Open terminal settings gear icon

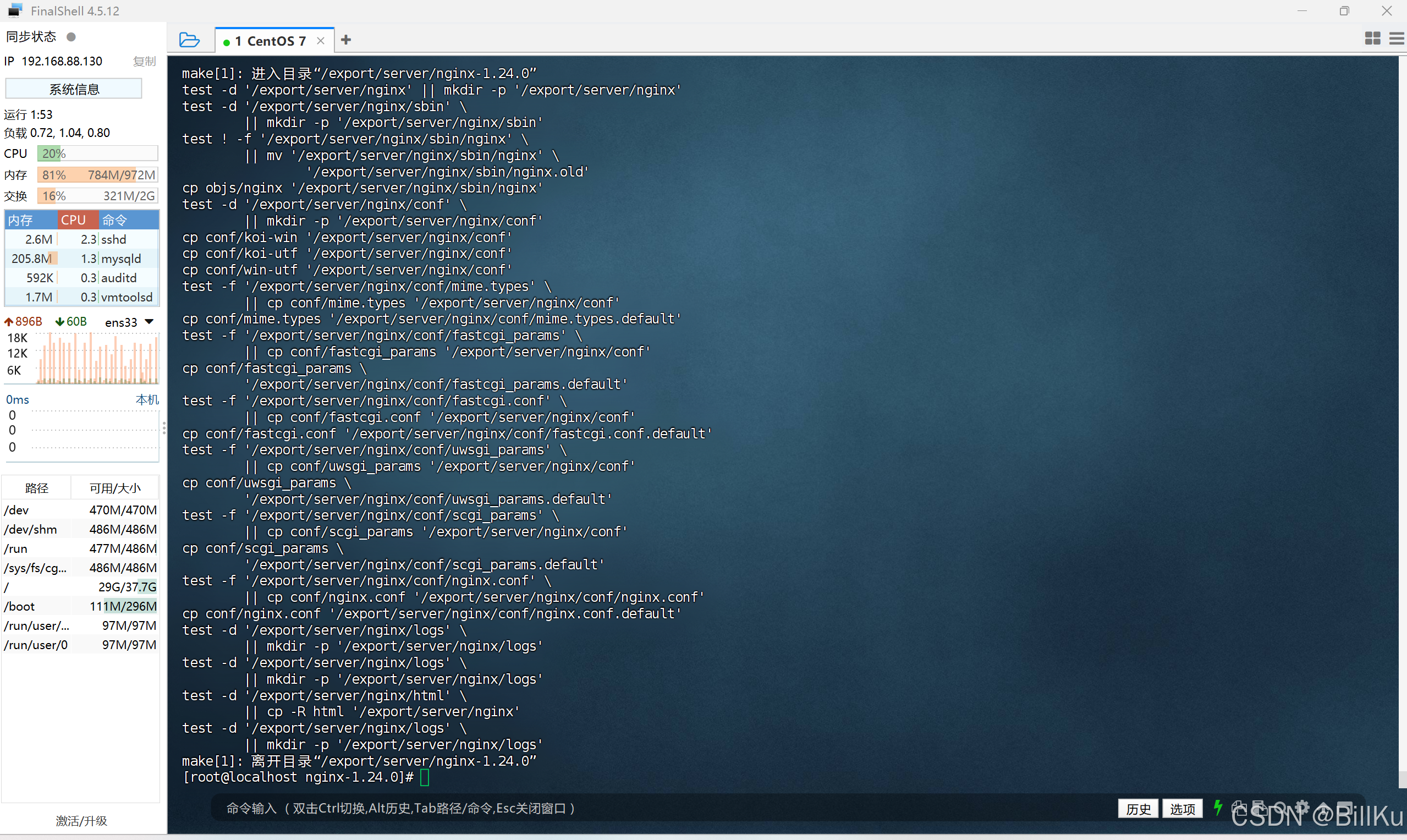[1302, 808]
